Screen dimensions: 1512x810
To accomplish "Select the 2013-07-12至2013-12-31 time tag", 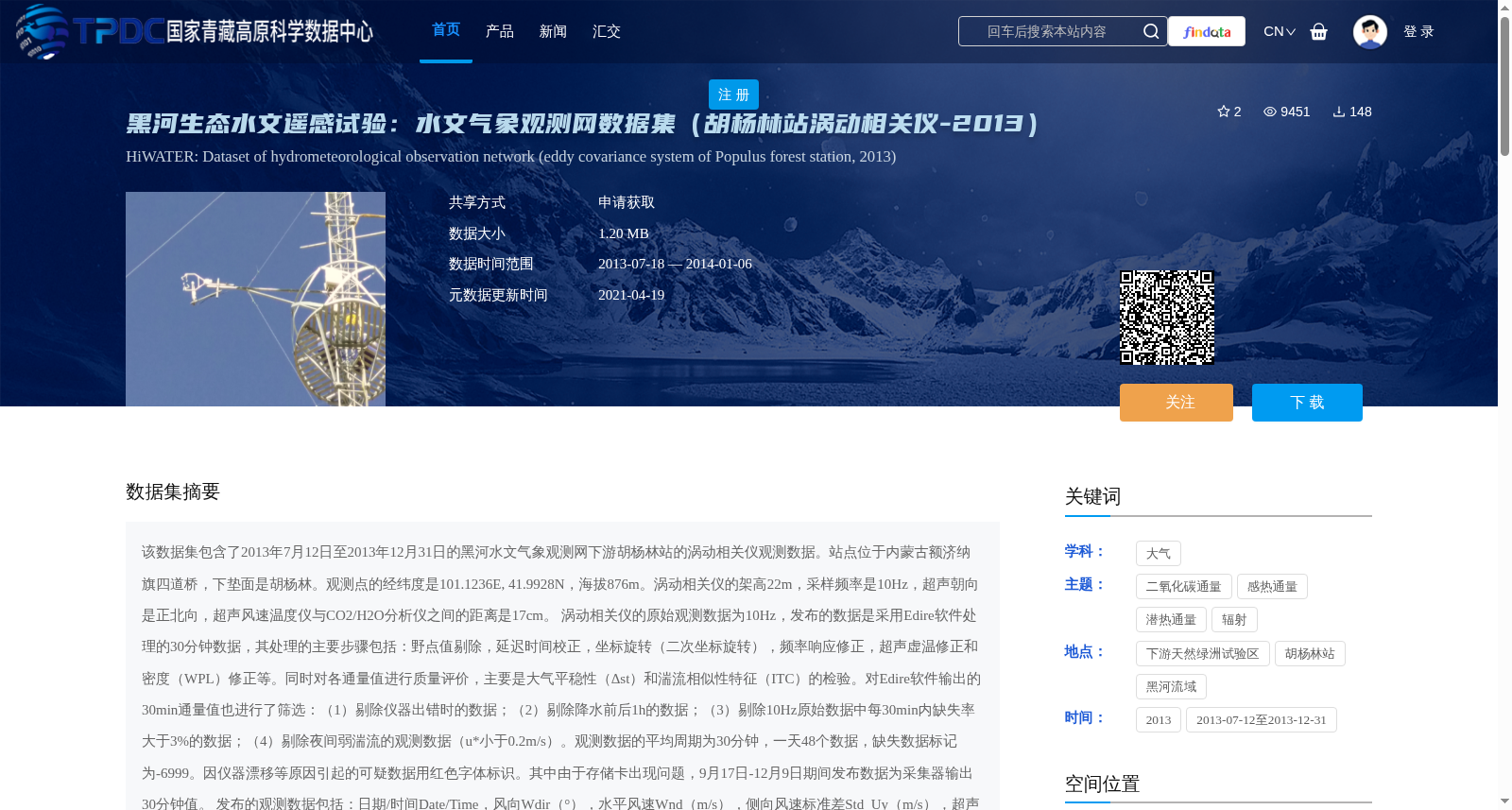I will point(1262,720).
